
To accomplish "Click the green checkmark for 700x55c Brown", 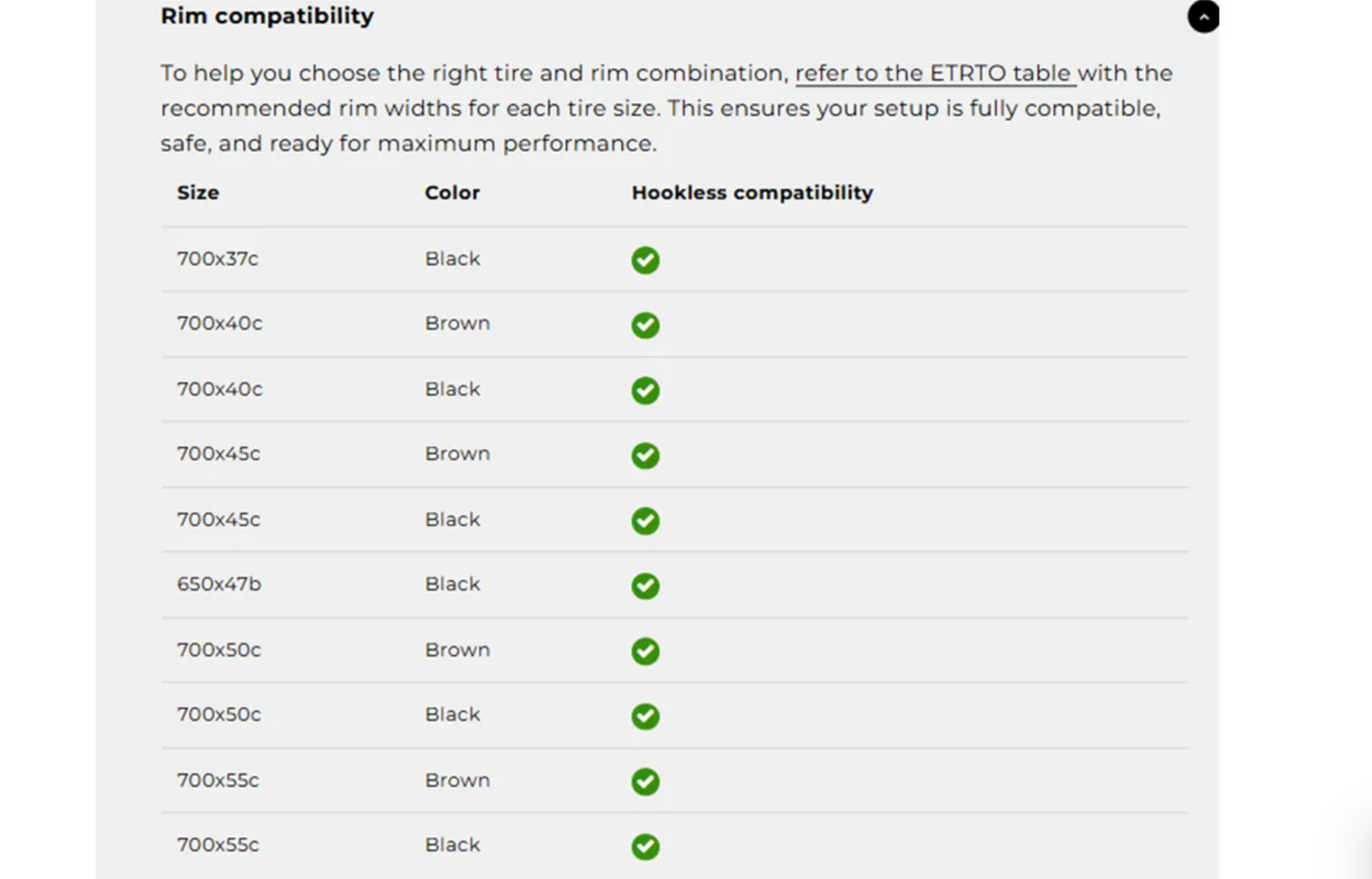I will click(646, 781).
